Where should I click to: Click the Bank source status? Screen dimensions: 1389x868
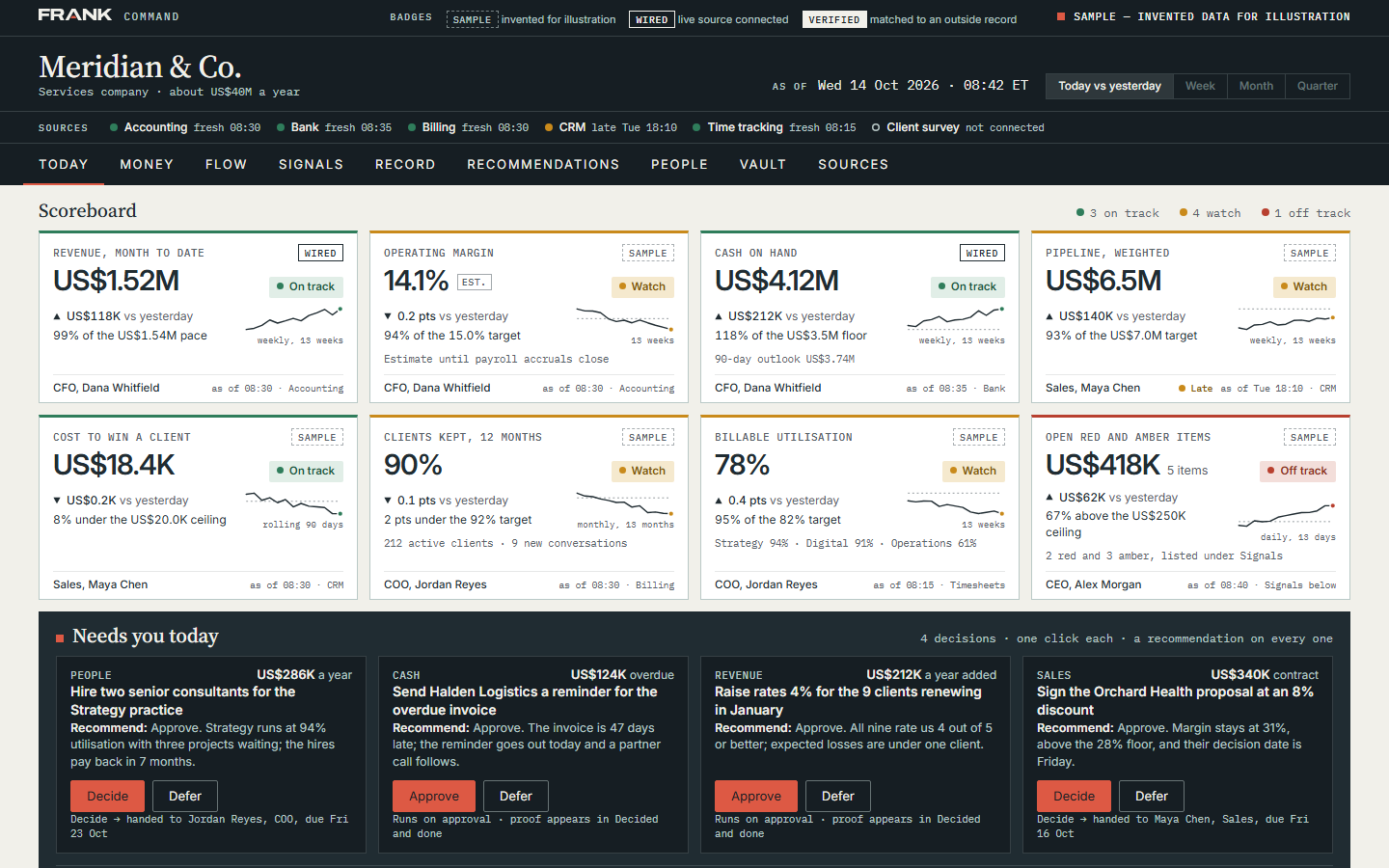click(x=335, y=127)
